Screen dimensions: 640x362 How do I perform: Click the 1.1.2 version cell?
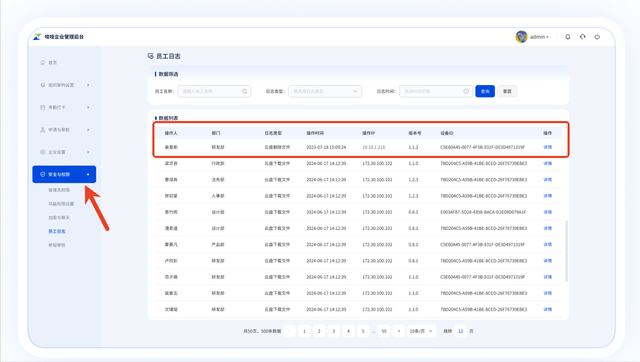tap(413, 147)
